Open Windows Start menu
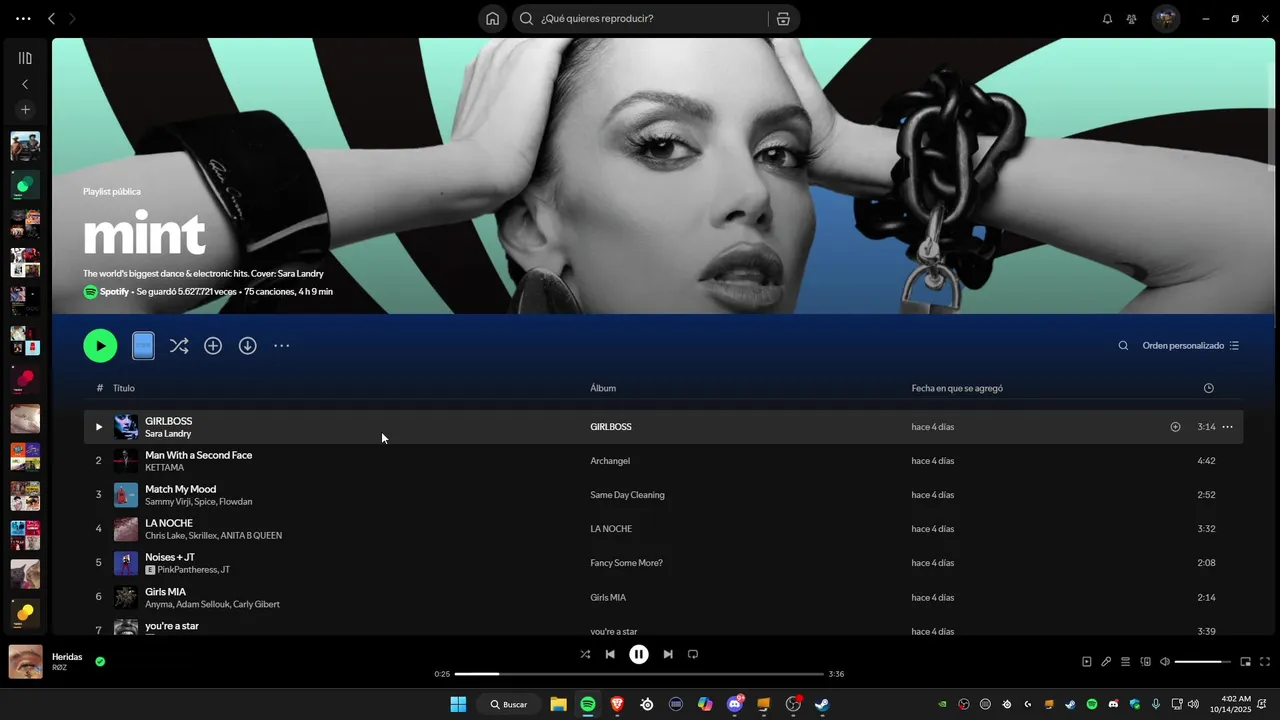This screenshot has height=720, width=1280. pyautogui.click(x=458, y=704)
